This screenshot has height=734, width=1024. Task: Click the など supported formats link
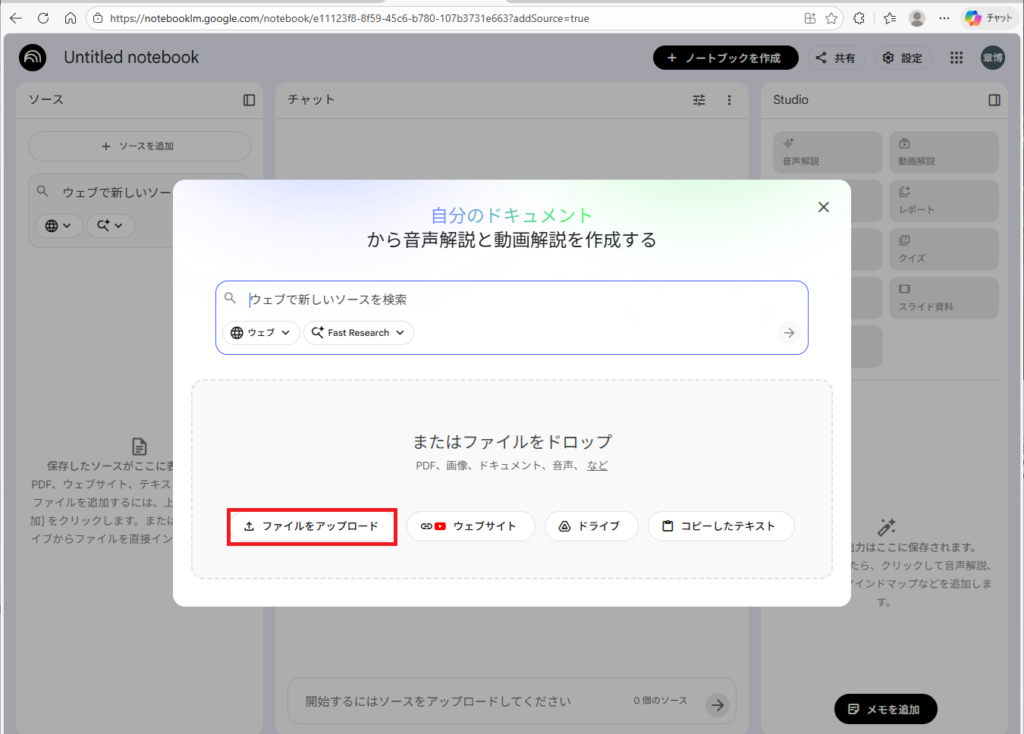pyautogui.click(x=597, y=466)
